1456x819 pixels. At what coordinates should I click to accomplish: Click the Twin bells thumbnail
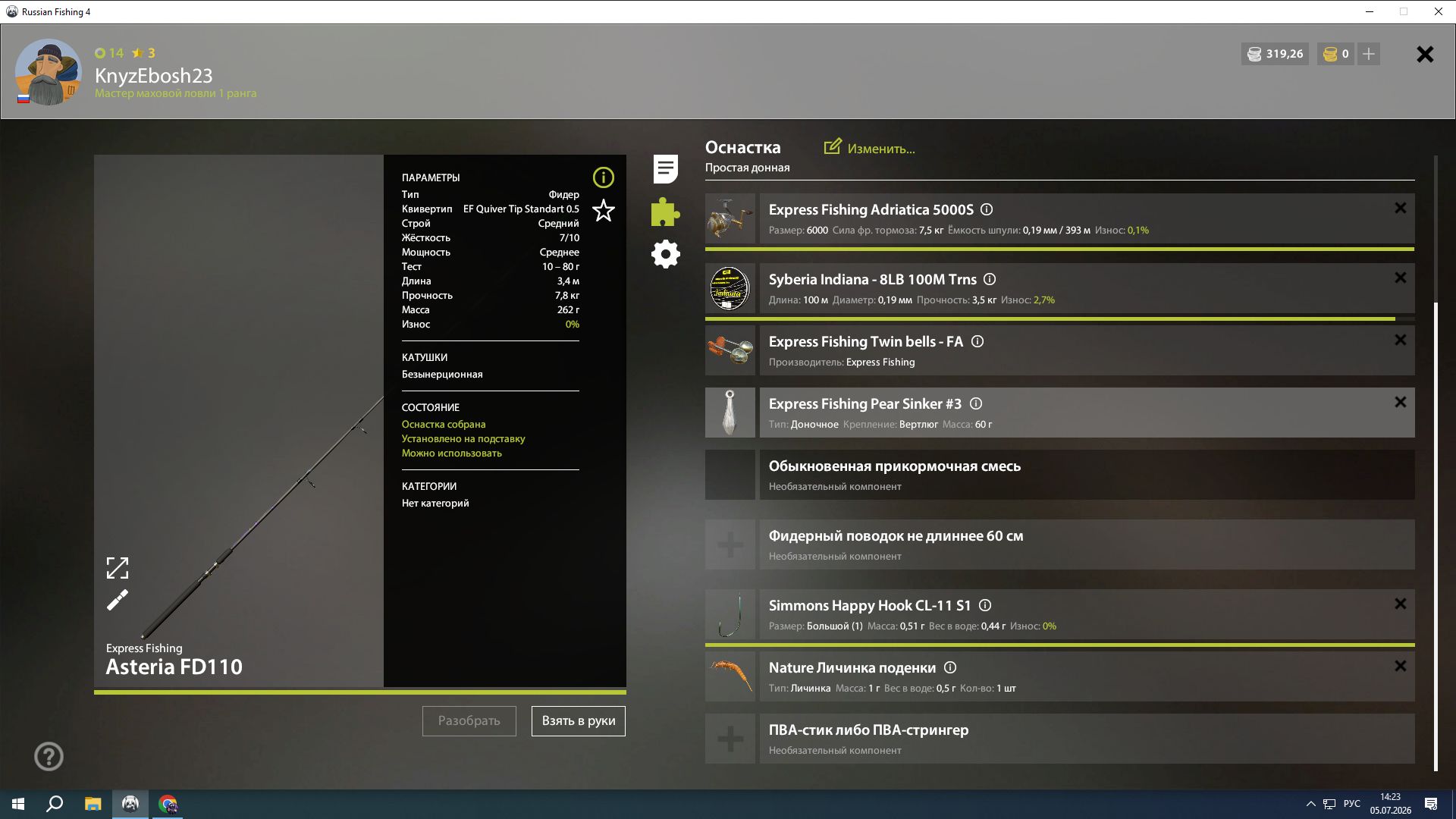(730, 350)
